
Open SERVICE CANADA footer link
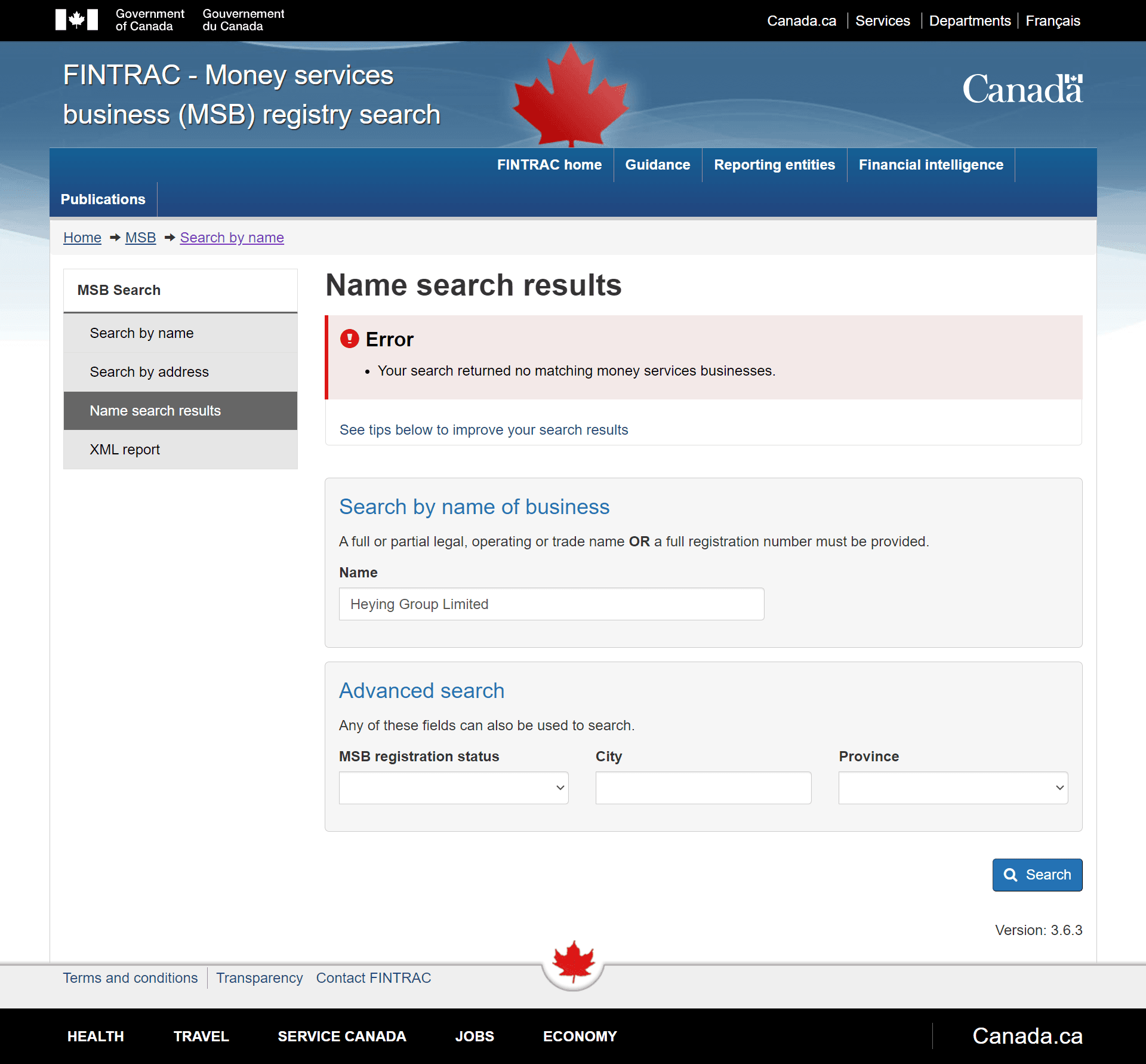point(342,1037)
